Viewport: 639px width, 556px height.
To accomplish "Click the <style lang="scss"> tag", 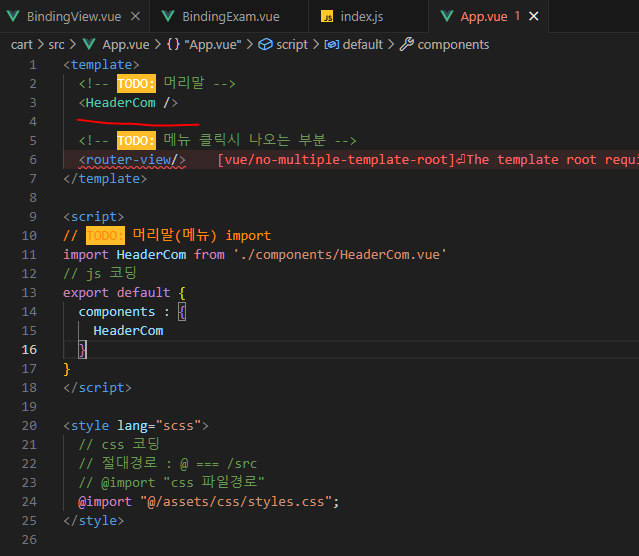I will click(x=136, y=426).
